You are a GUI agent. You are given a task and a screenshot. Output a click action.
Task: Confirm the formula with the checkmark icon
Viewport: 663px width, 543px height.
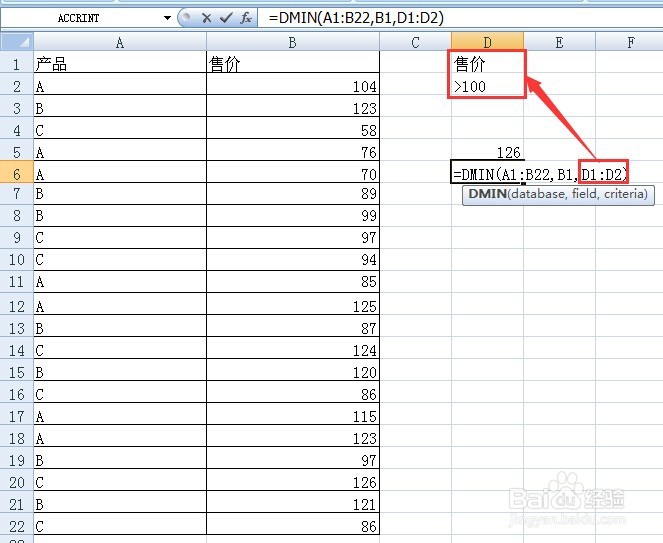pyautogui.click(x=226, y=18)
